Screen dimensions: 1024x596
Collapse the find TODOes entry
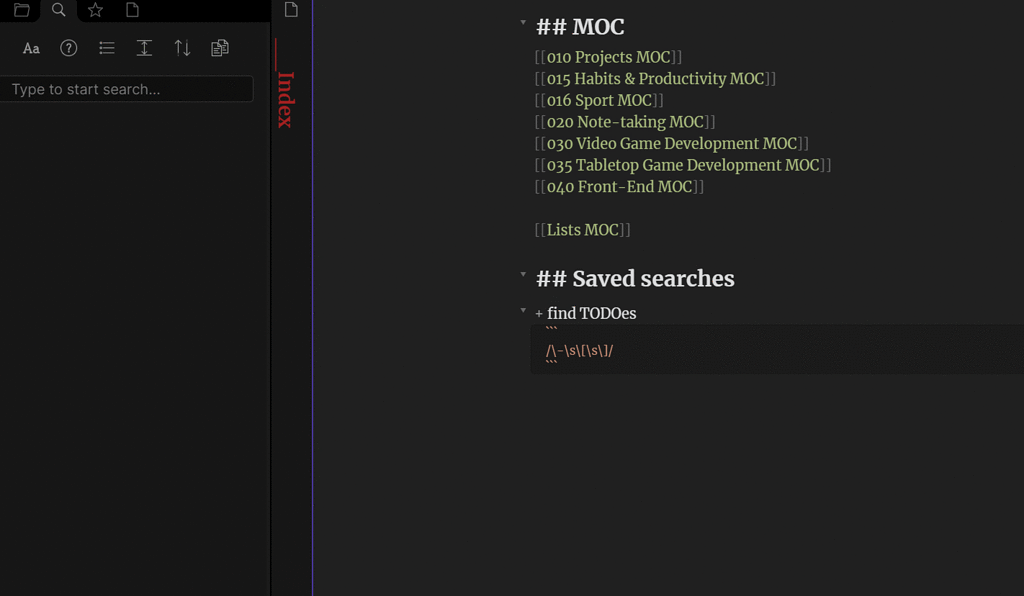pyautogui.click(x=523, y=309)
